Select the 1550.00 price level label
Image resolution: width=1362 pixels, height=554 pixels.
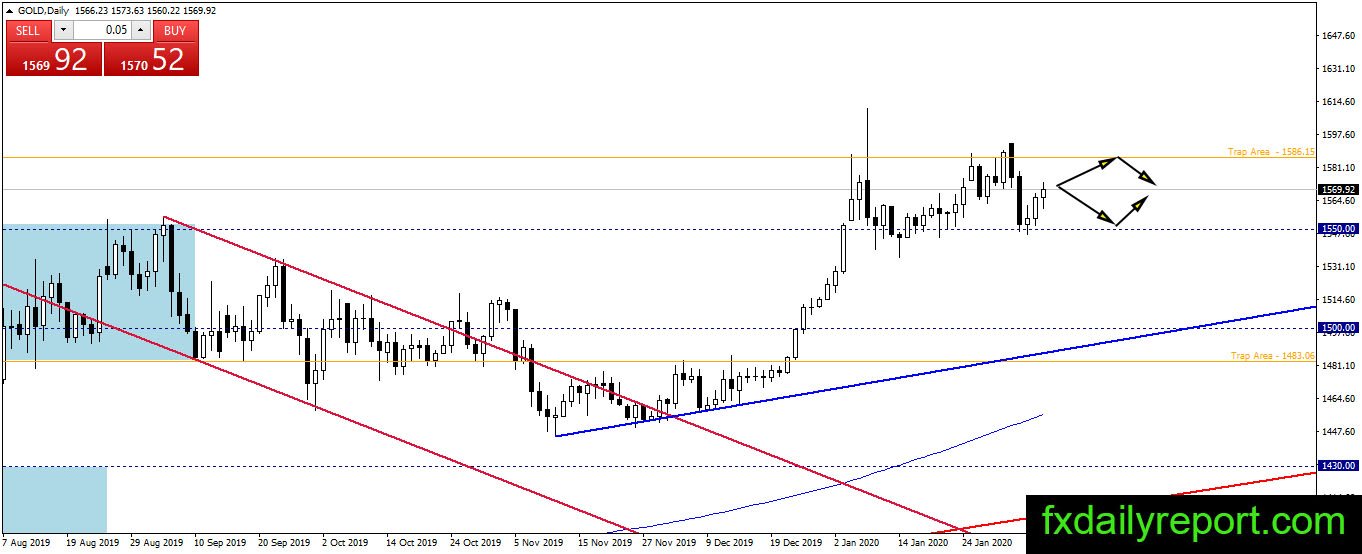tap(1337, 229)
